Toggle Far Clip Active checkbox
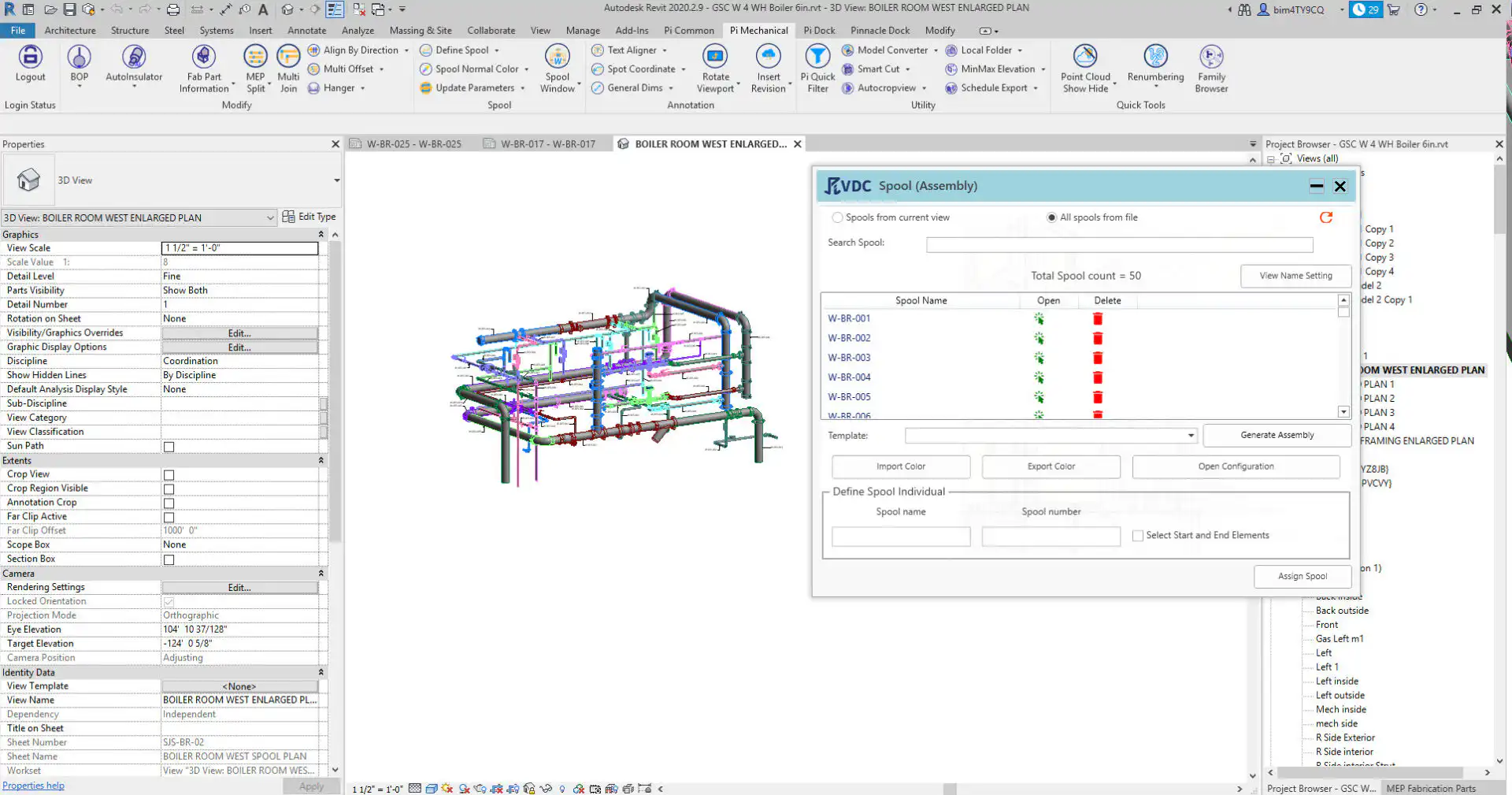The width and height of the screenshot is (1512, 795). point(169,518)
